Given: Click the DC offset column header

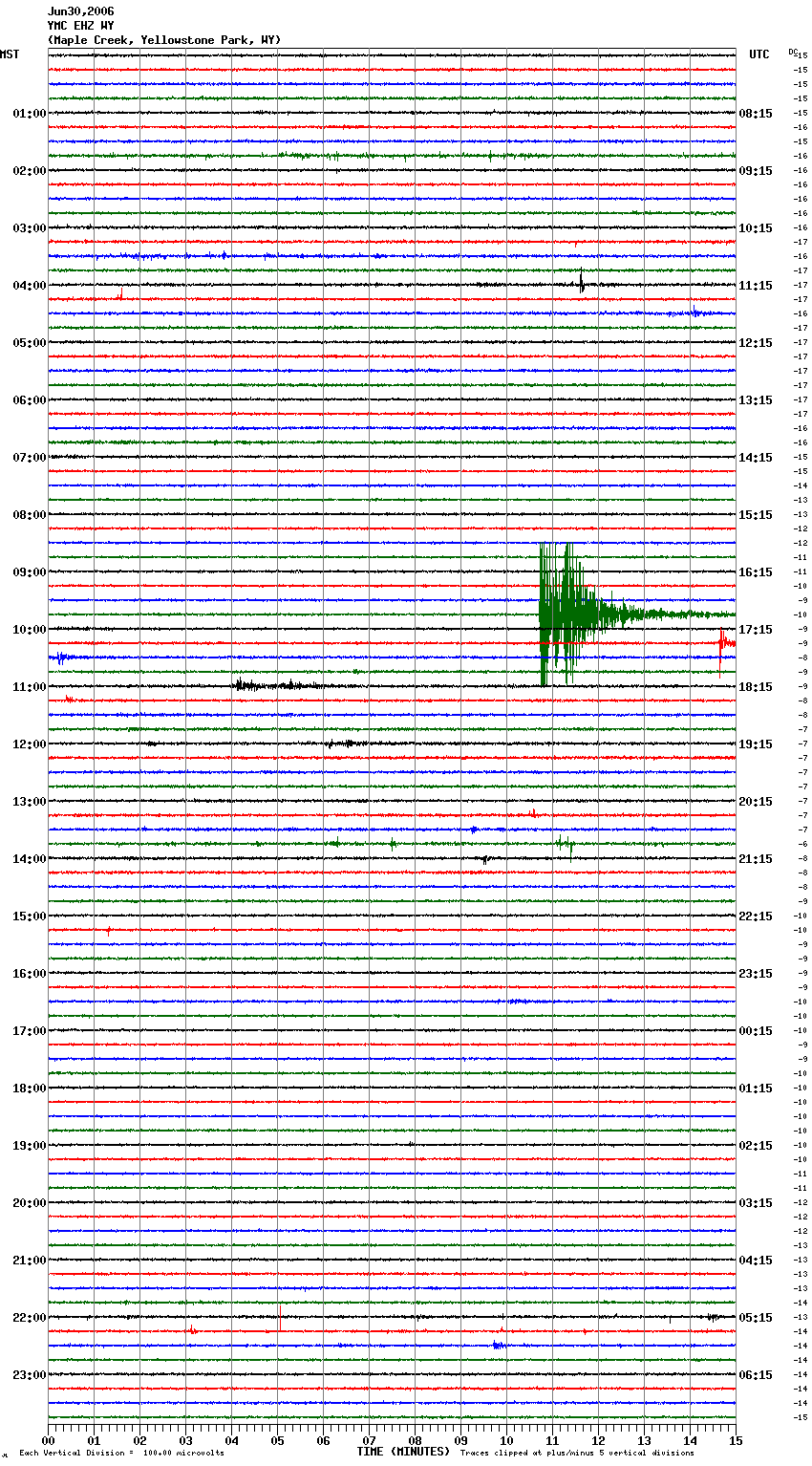Looking at the screenshot, I should (x=793, y=52).
